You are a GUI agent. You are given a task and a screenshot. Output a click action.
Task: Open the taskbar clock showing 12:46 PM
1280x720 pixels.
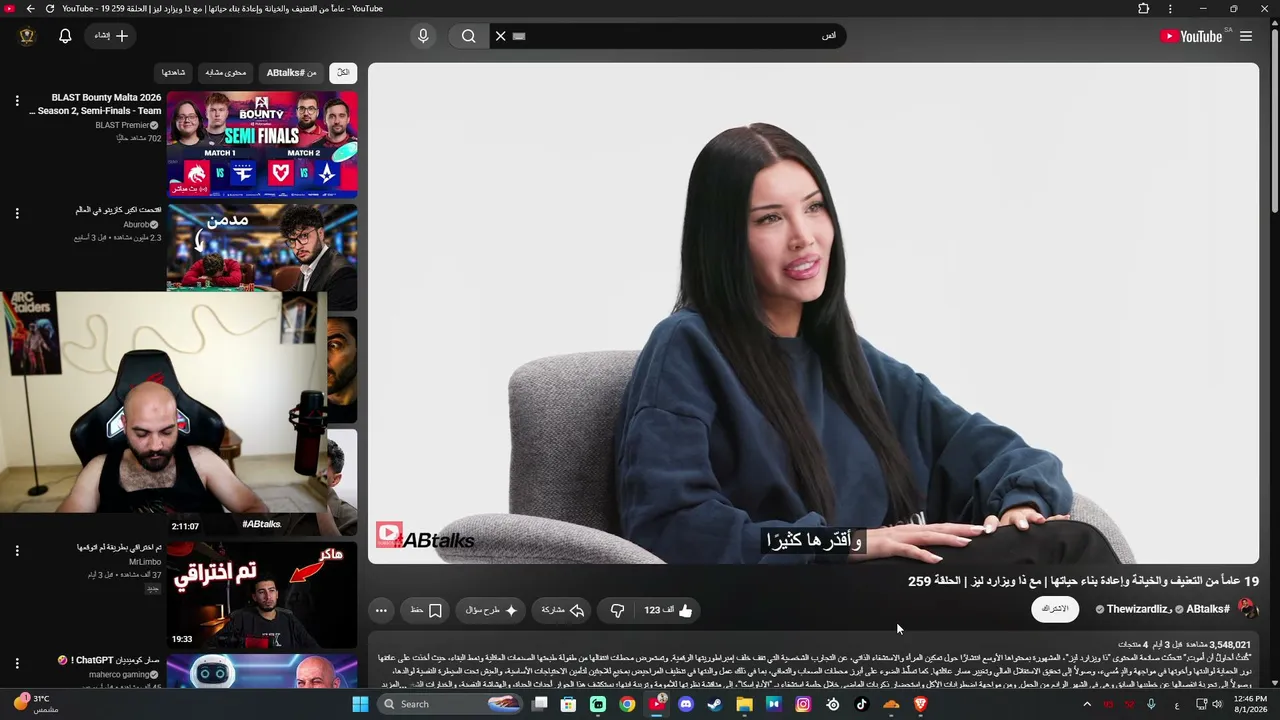[x=1250, y=704]
